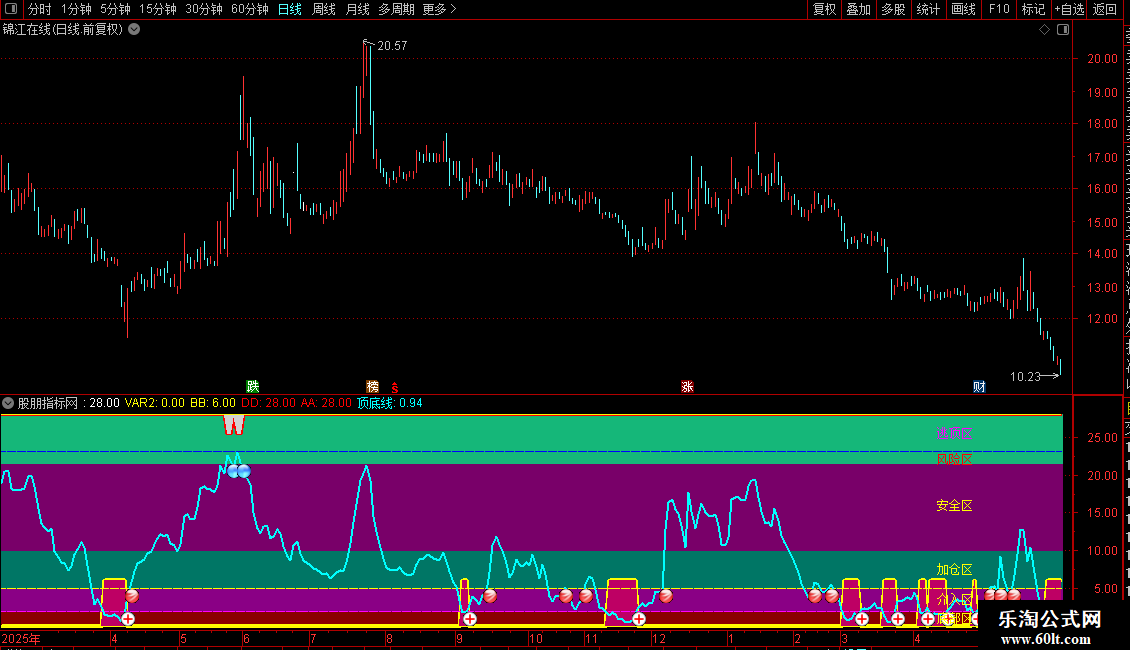Open the 统计 statistics tool

coord(928,9)
